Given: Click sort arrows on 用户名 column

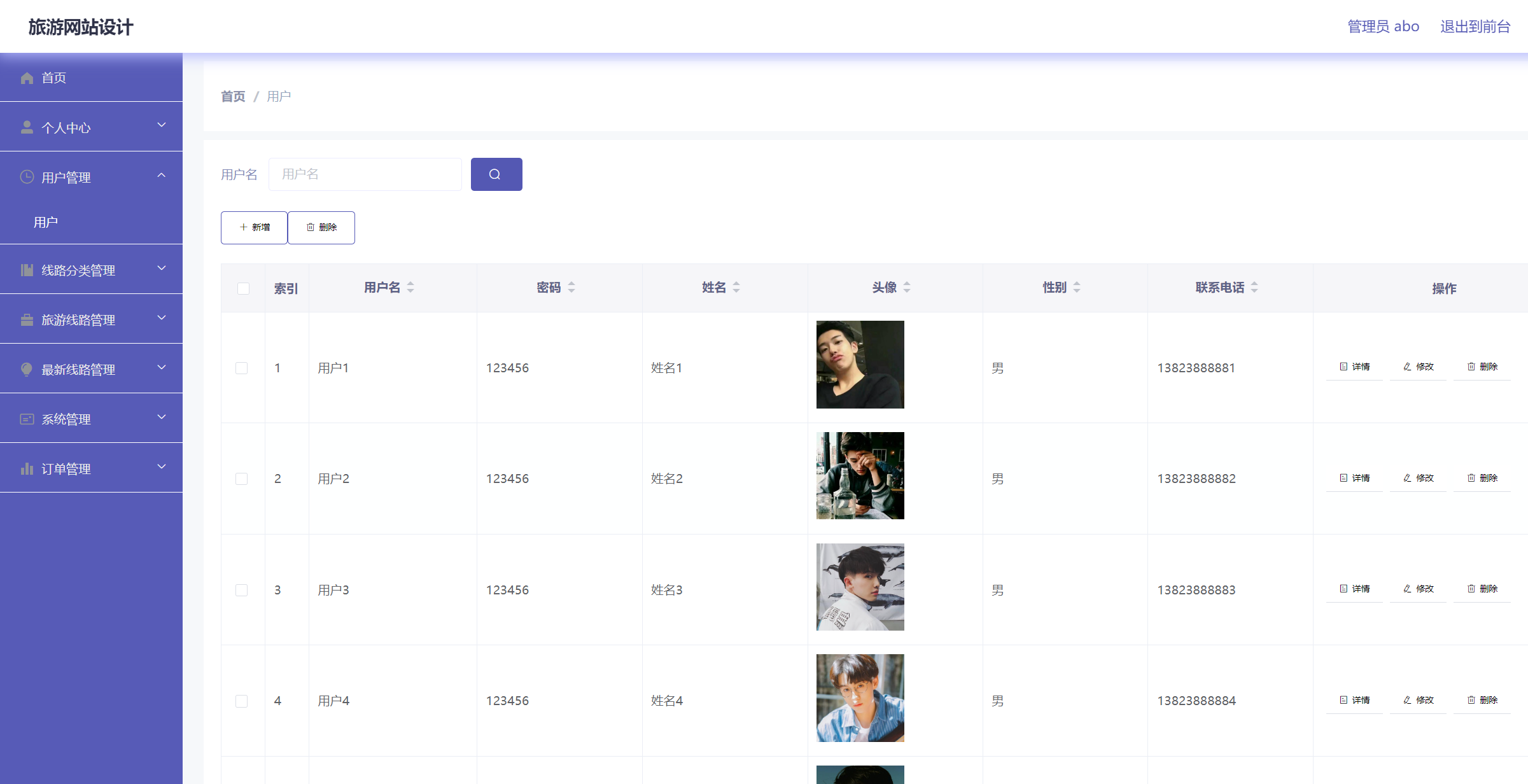Looking at the screenshot, I should pyautogui.click(x=410, y=288).
